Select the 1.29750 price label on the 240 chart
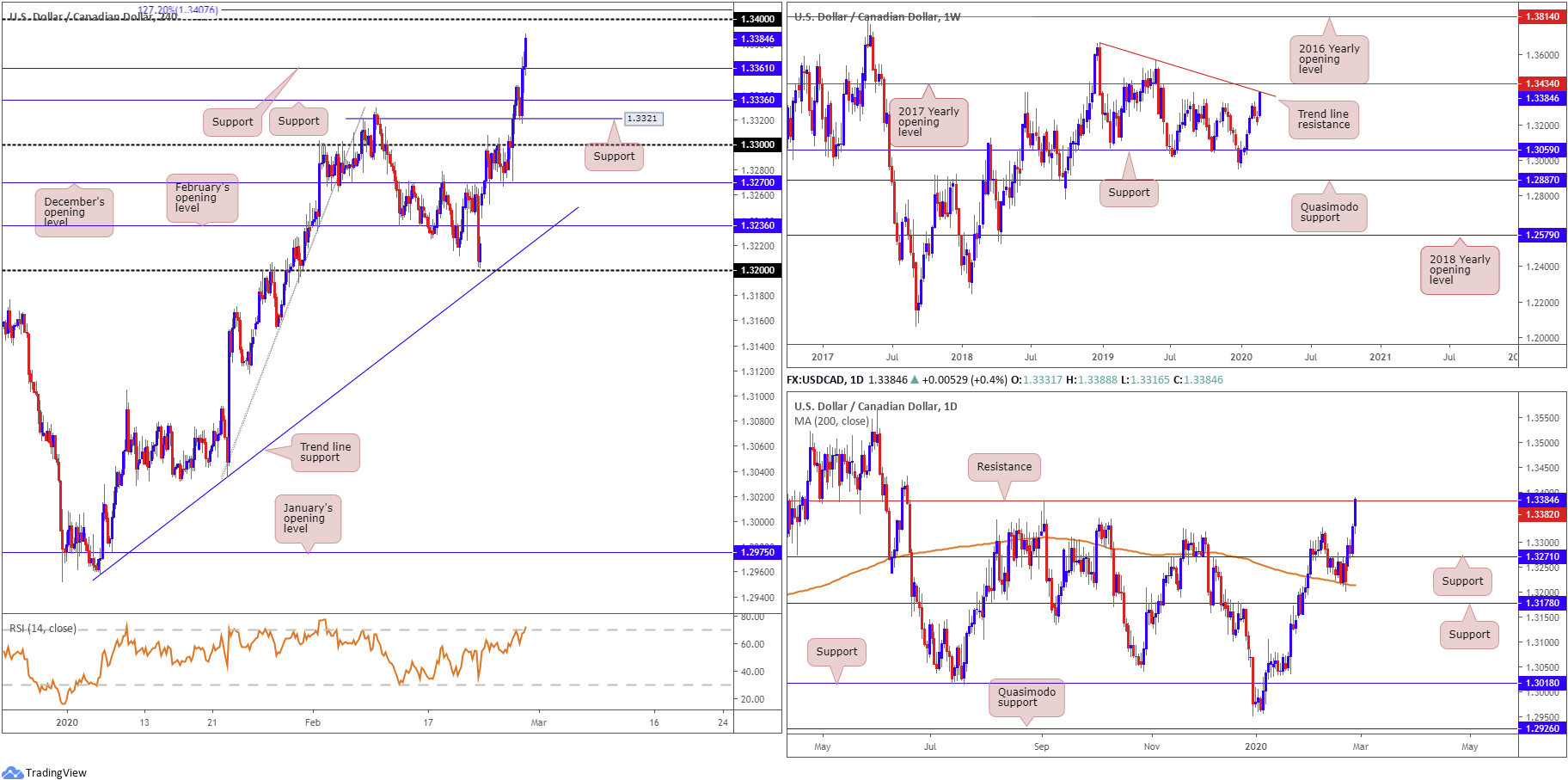 click(757, 552)
